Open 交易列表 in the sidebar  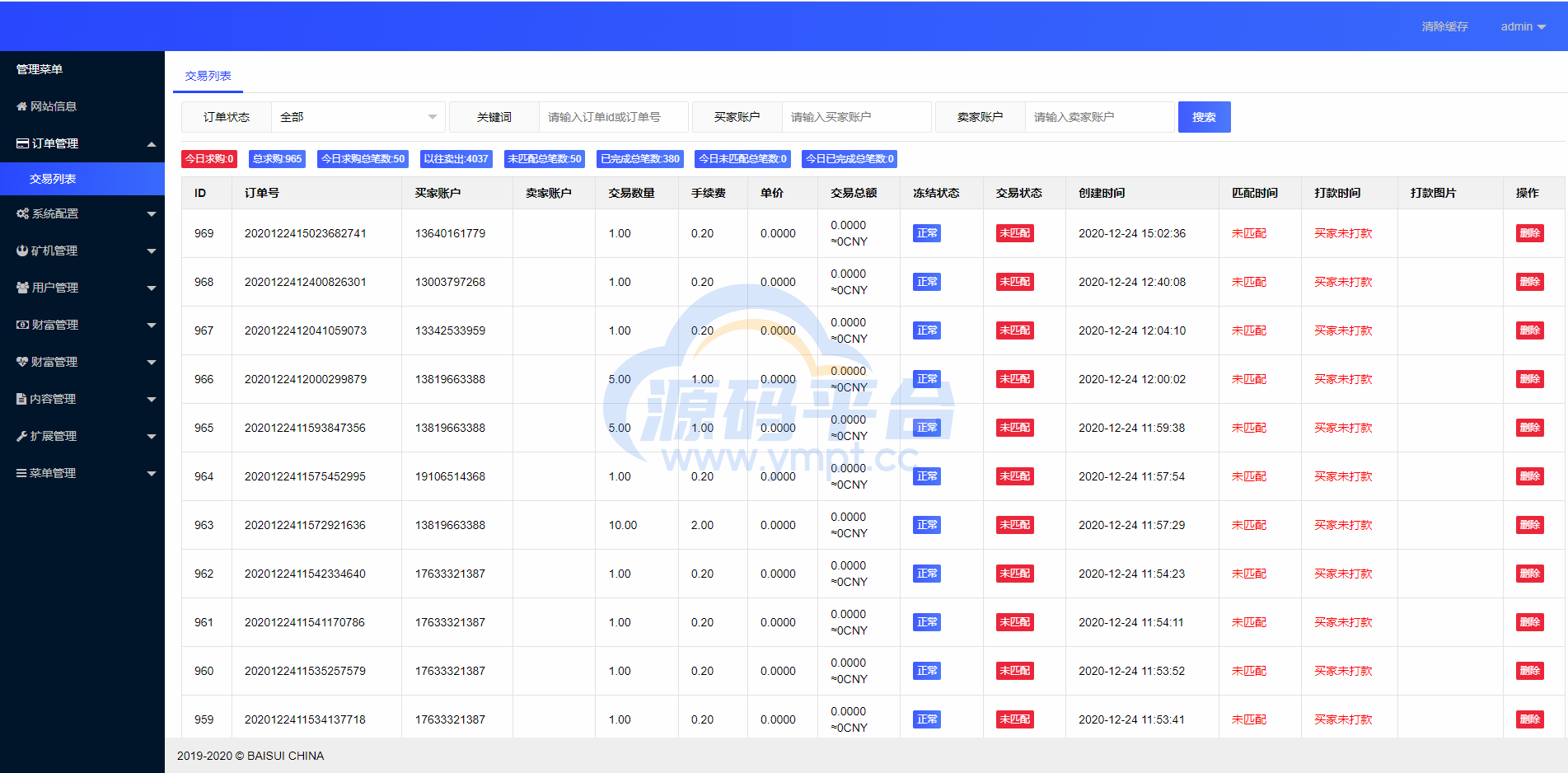[82, 179]
